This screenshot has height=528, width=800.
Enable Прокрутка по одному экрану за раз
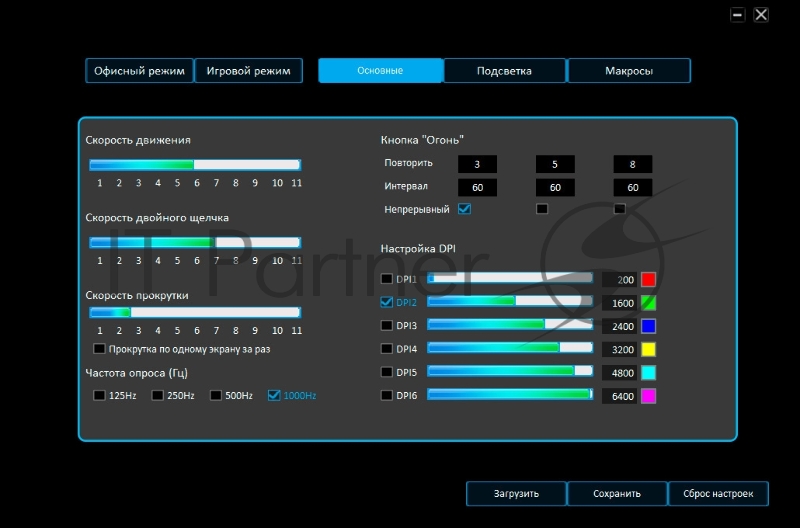(99, 349)
